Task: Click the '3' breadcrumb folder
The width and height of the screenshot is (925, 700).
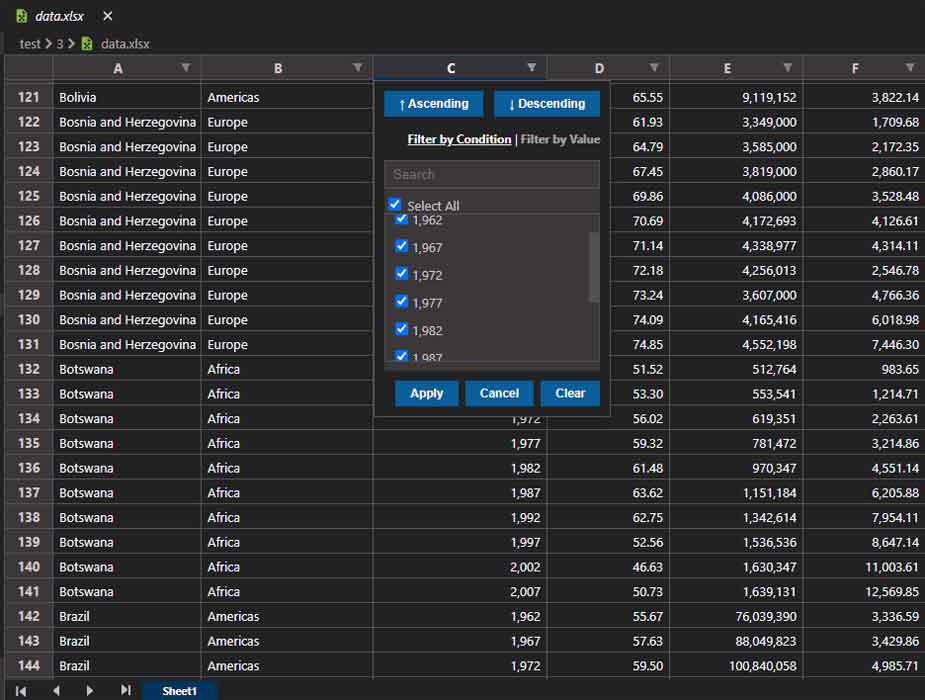Action: click(x=60, y=44)
